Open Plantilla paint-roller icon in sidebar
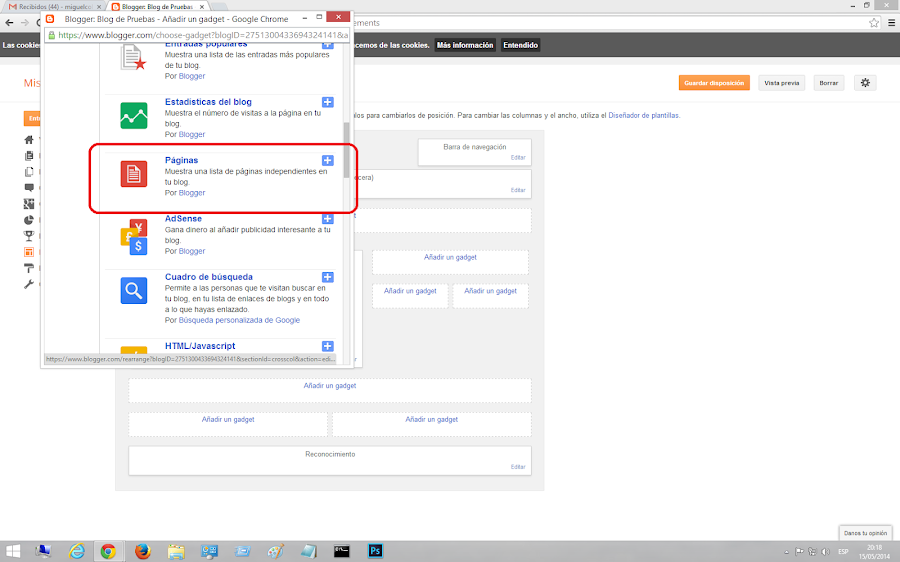This screenshot has width=900, height=562. click(x=29, y=268)
